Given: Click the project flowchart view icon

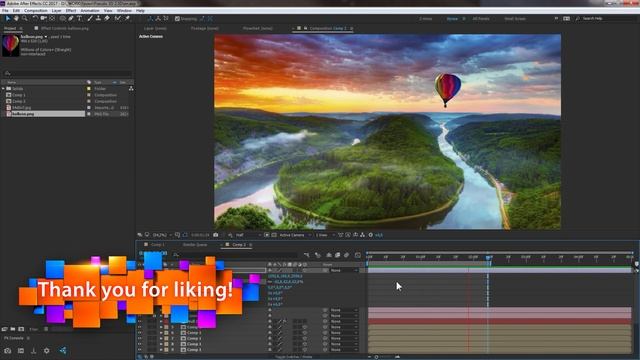Looking at the screenshot, I should (131, 88).
